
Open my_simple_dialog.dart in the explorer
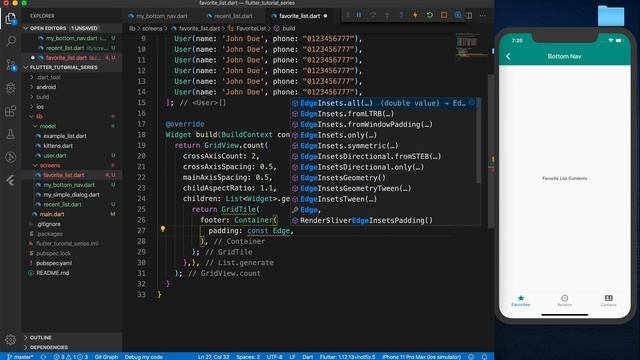tap(71, 195)
